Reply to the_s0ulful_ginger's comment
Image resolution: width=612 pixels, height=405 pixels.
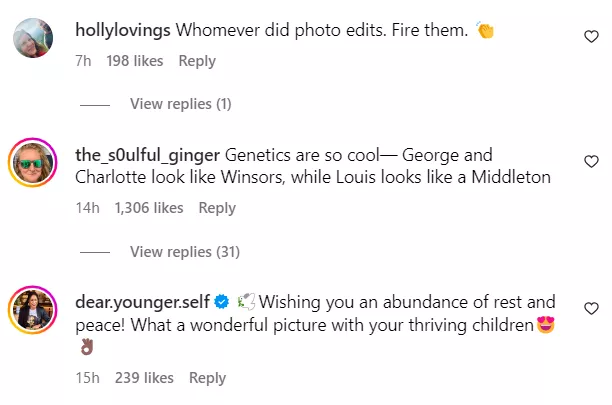coord(217,208)
